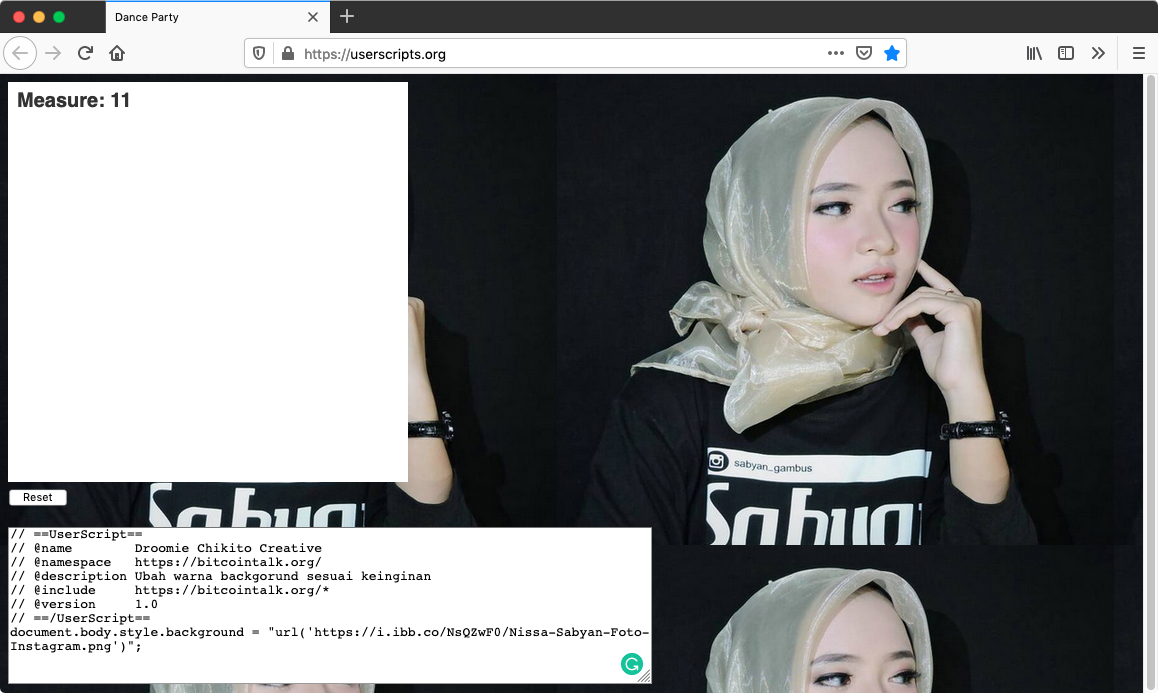Click the white Measure canvas area
Screen dimensions: 1158x693
tap(208, 281)
